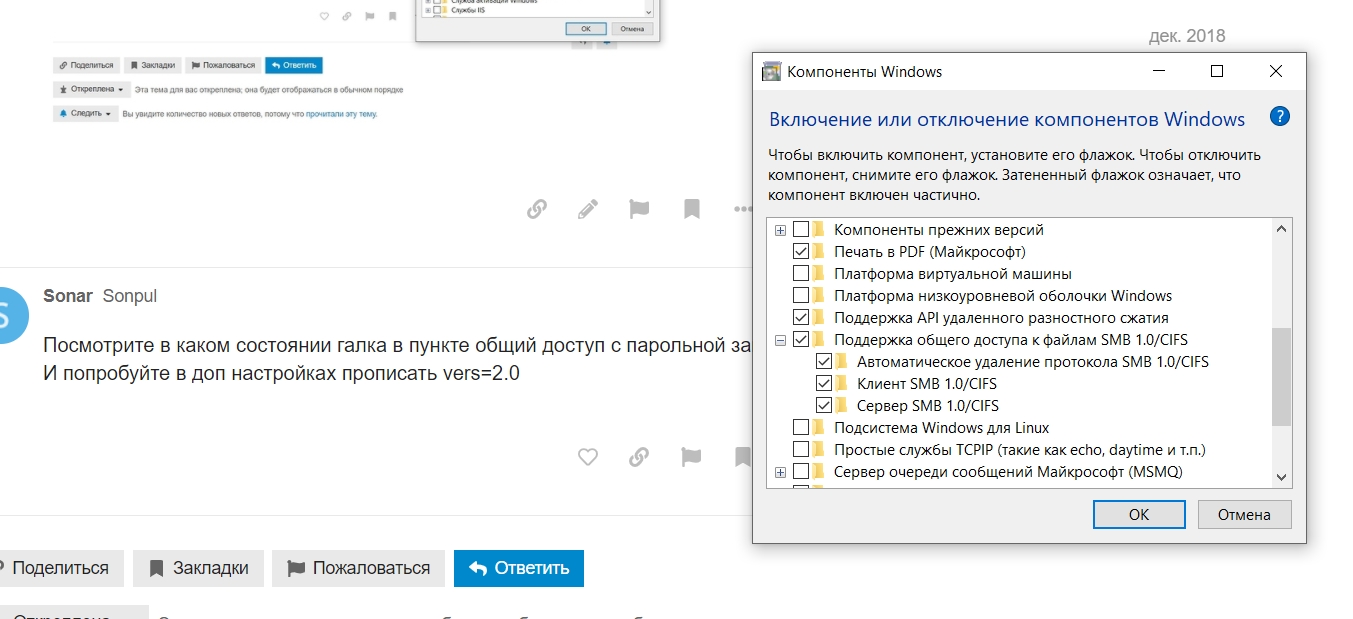Select row Сервер SMB 1.0/CIFS
The width and height of the screenshot is (1353, 619).
point(928,406)
